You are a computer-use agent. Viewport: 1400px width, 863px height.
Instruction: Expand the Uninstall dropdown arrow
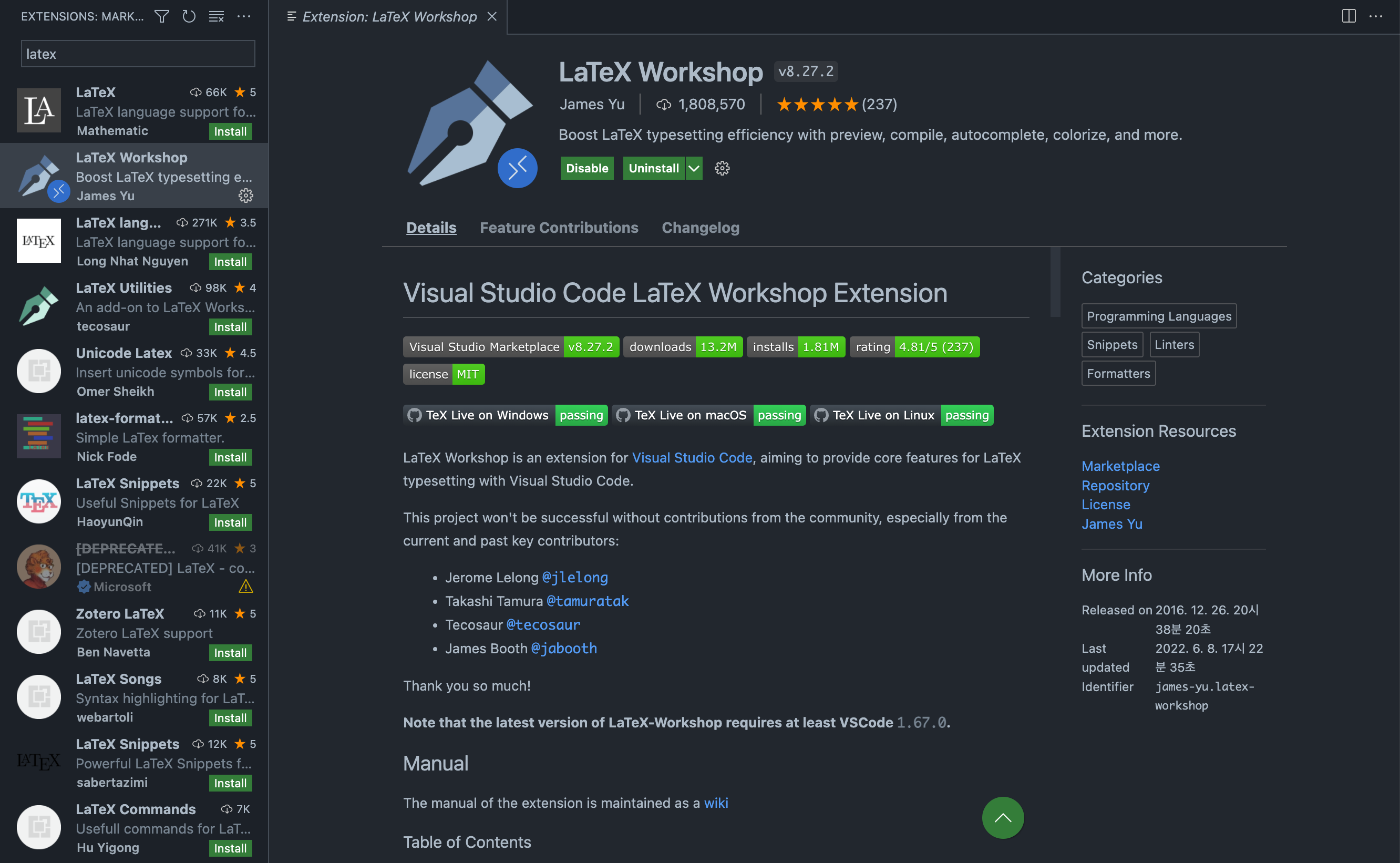694,168
